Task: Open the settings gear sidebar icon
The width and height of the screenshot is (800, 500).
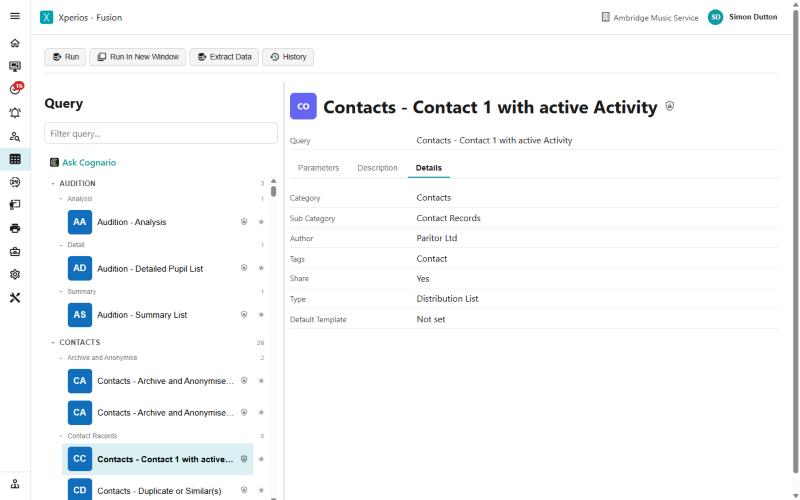Action: 15,274
